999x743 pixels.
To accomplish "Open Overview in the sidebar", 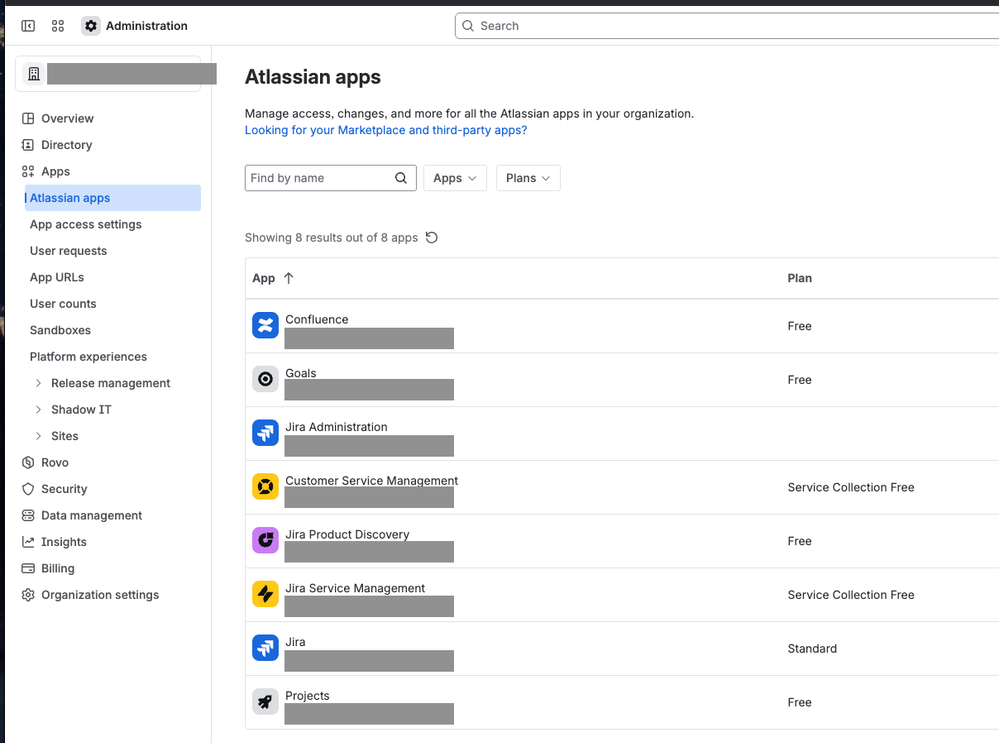I will pos(67,119).
